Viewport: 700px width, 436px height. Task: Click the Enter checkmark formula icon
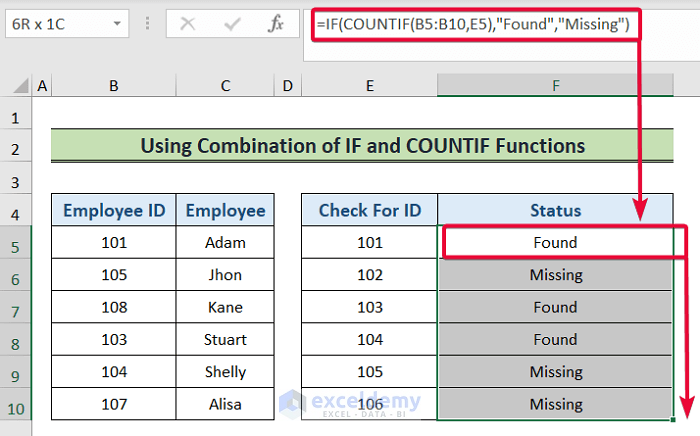(232, 24)
